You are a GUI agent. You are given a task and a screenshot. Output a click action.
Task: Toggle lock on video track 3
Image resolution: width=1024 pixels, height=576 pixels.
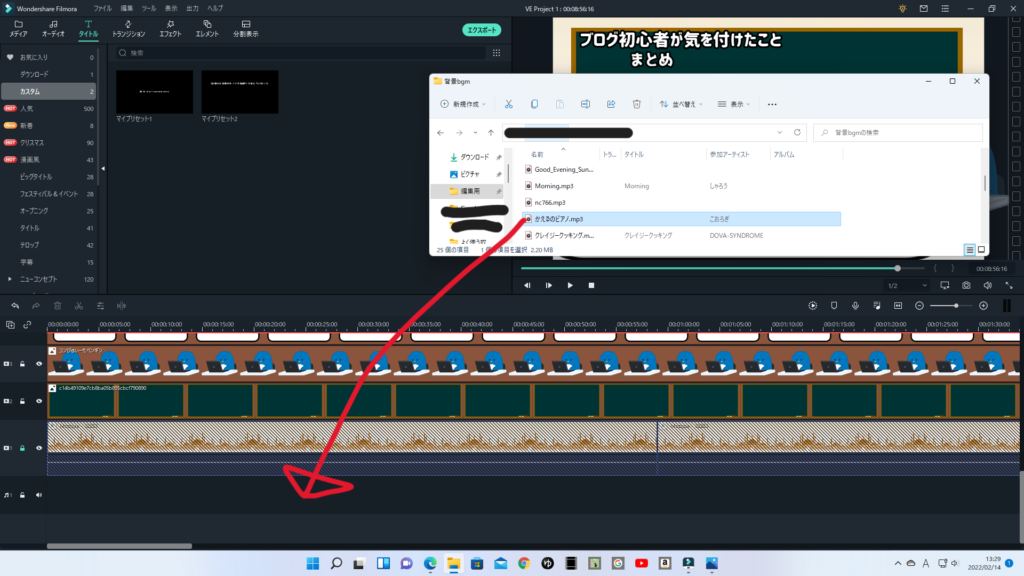[22, 364]
